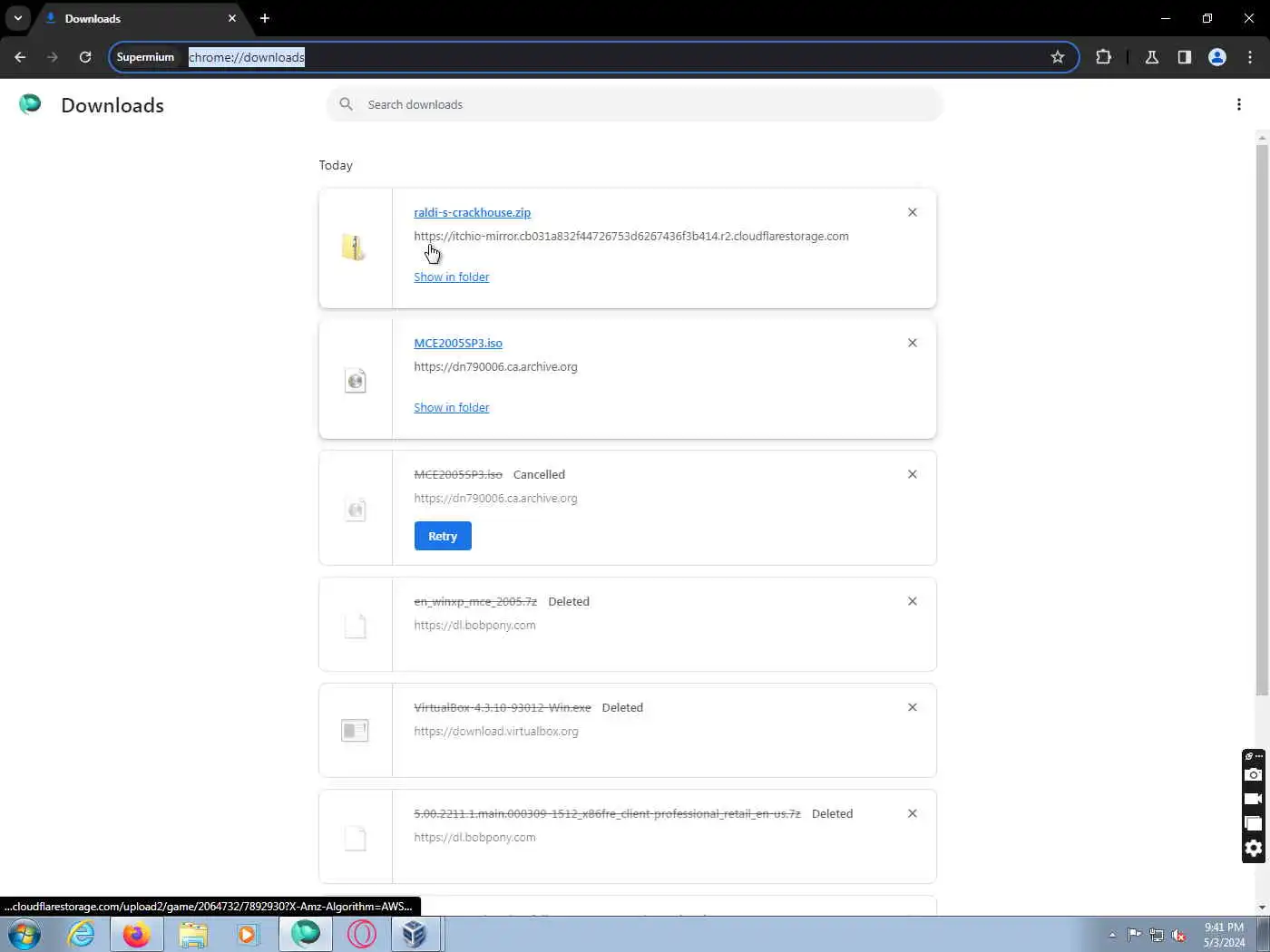The height and width of the screenshot is (952, 1270).
Task: Open the Extensions puzzle icon
Action: [1103, 57]
